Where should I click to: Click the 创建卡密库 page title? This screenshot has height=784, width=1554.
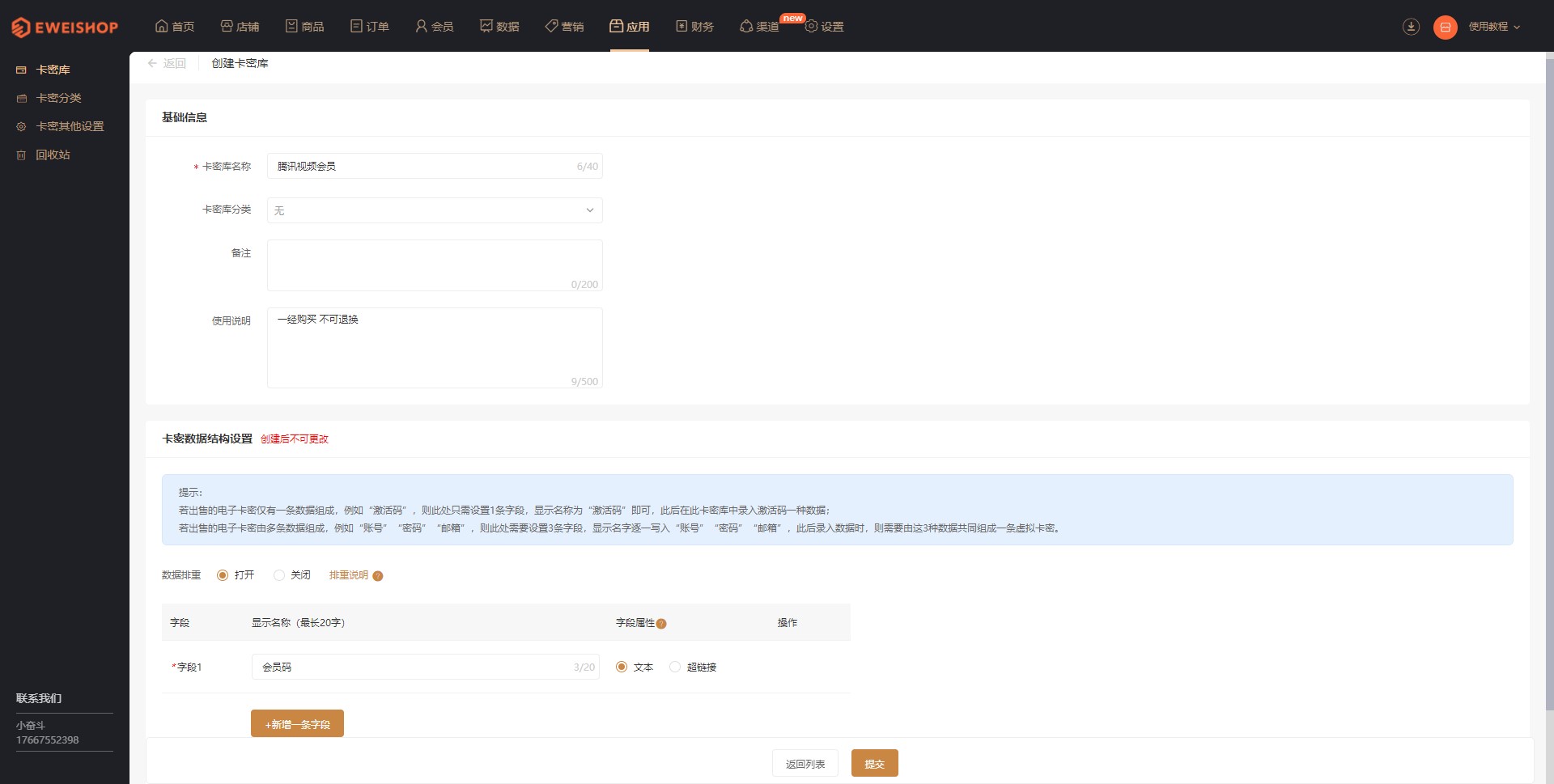tap(240, 63)
